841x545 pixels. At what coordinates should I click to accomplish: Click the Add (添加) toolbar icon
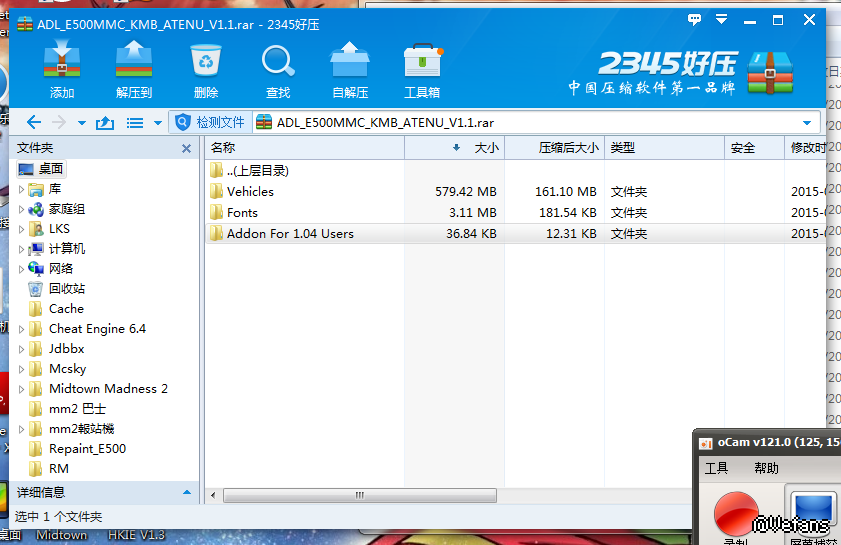pyautogui.click(x=62, y=58)
